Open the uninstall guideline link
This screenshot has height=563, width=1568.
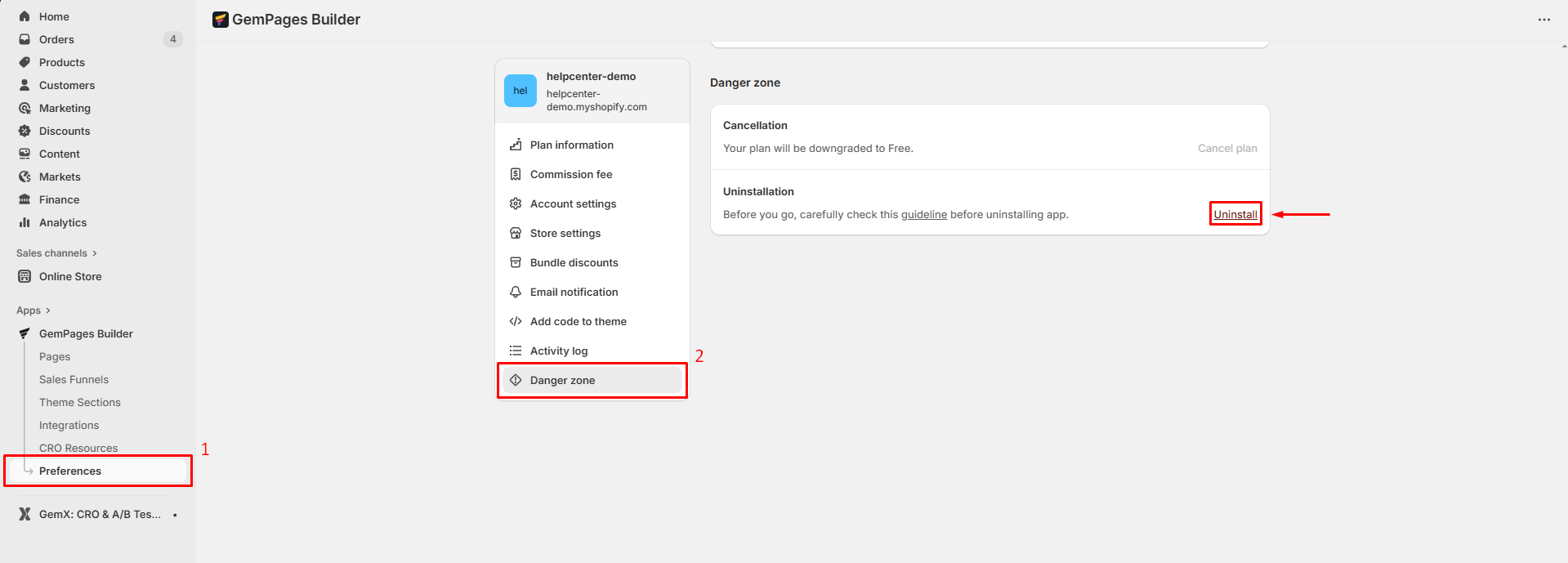pyautogui.click(x=923, y=214)
